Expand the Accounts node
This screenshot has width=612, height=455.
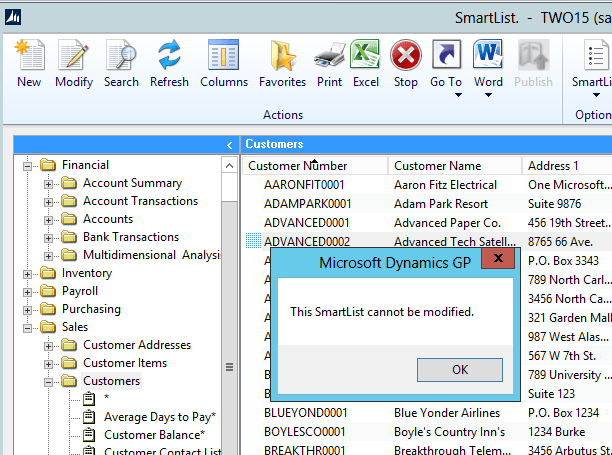[48, 220]
